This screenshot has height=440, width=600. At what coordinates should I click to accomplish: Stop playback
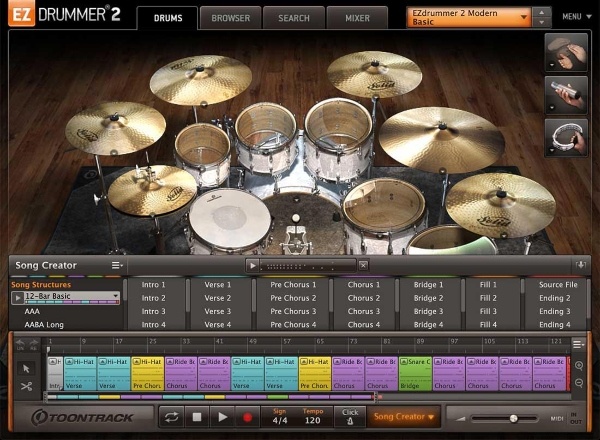197,417
